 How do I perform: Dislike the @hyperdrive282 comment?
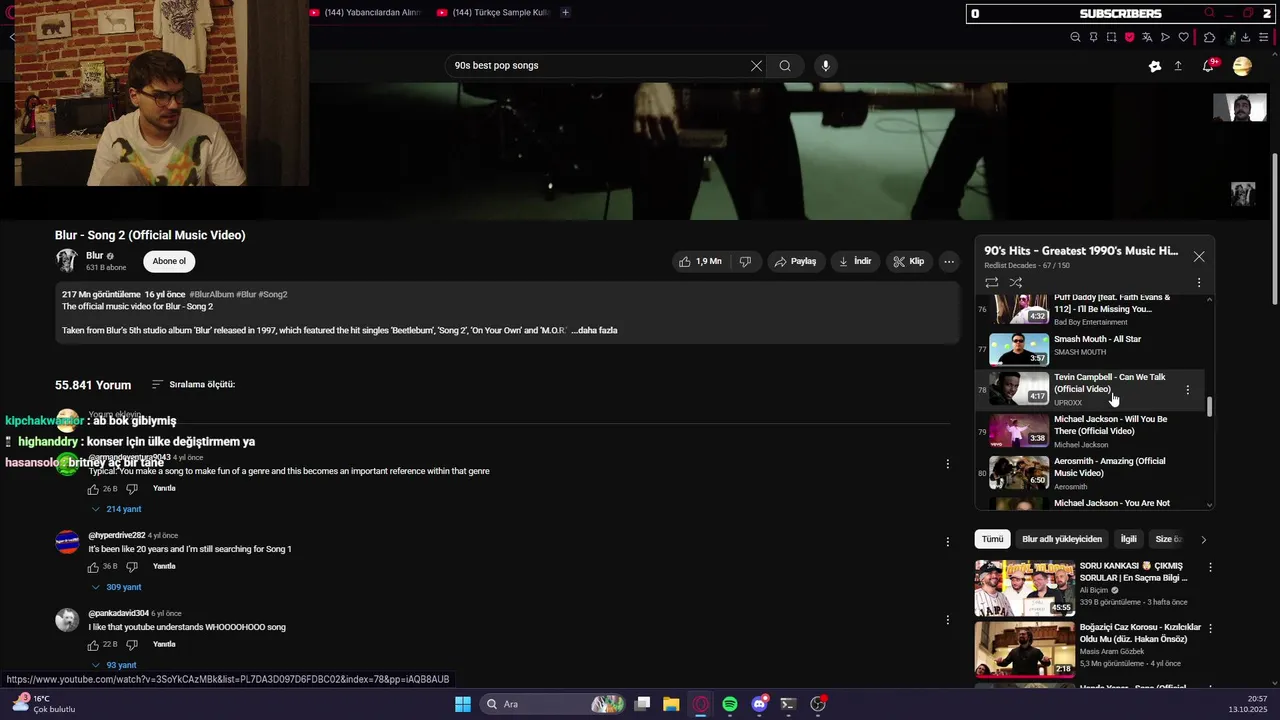[132, 567]
